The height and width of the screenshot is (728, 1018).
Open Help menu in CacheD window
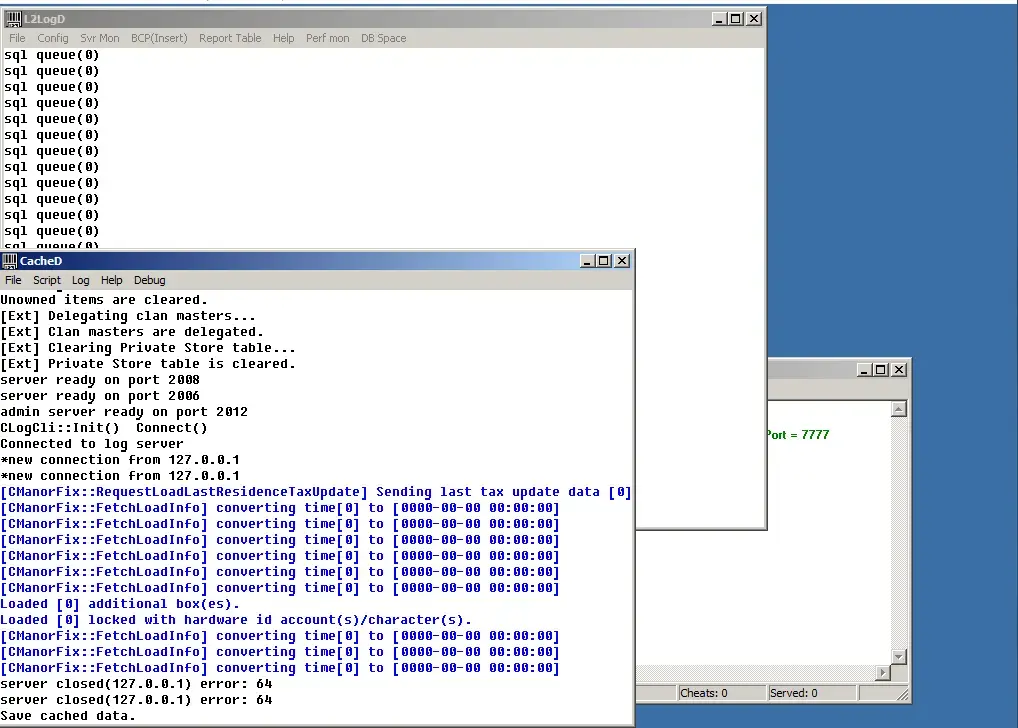[111, 280]
